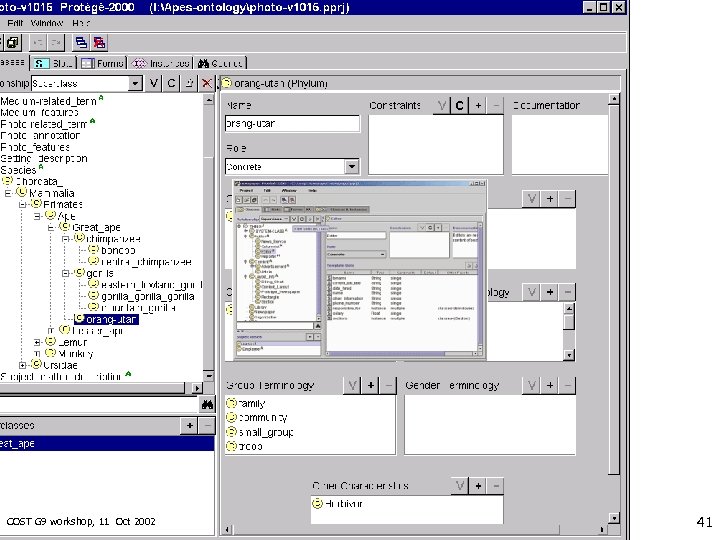Switch to the Instances tab
Viewport: 720px width, 540px height.
[161, 63]
